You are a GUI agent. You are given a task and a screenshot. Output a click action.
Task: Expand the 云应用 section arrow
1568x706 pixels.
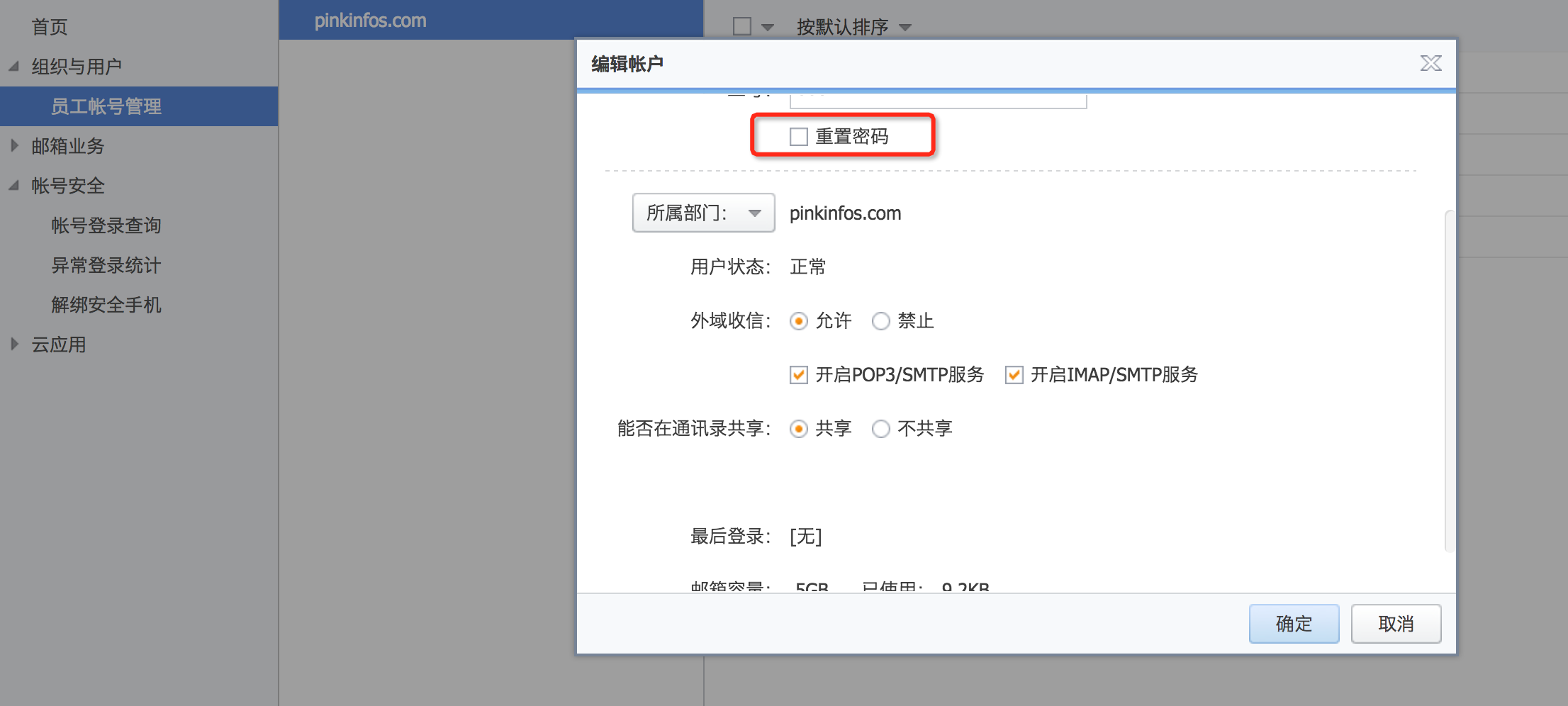click(14, 344)
